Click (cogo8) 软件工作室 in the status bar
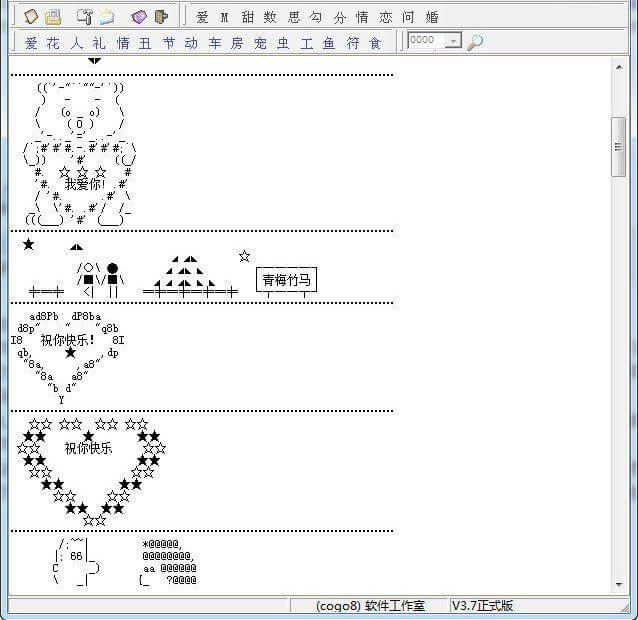638x620 pixels. (x=371, y=606)
